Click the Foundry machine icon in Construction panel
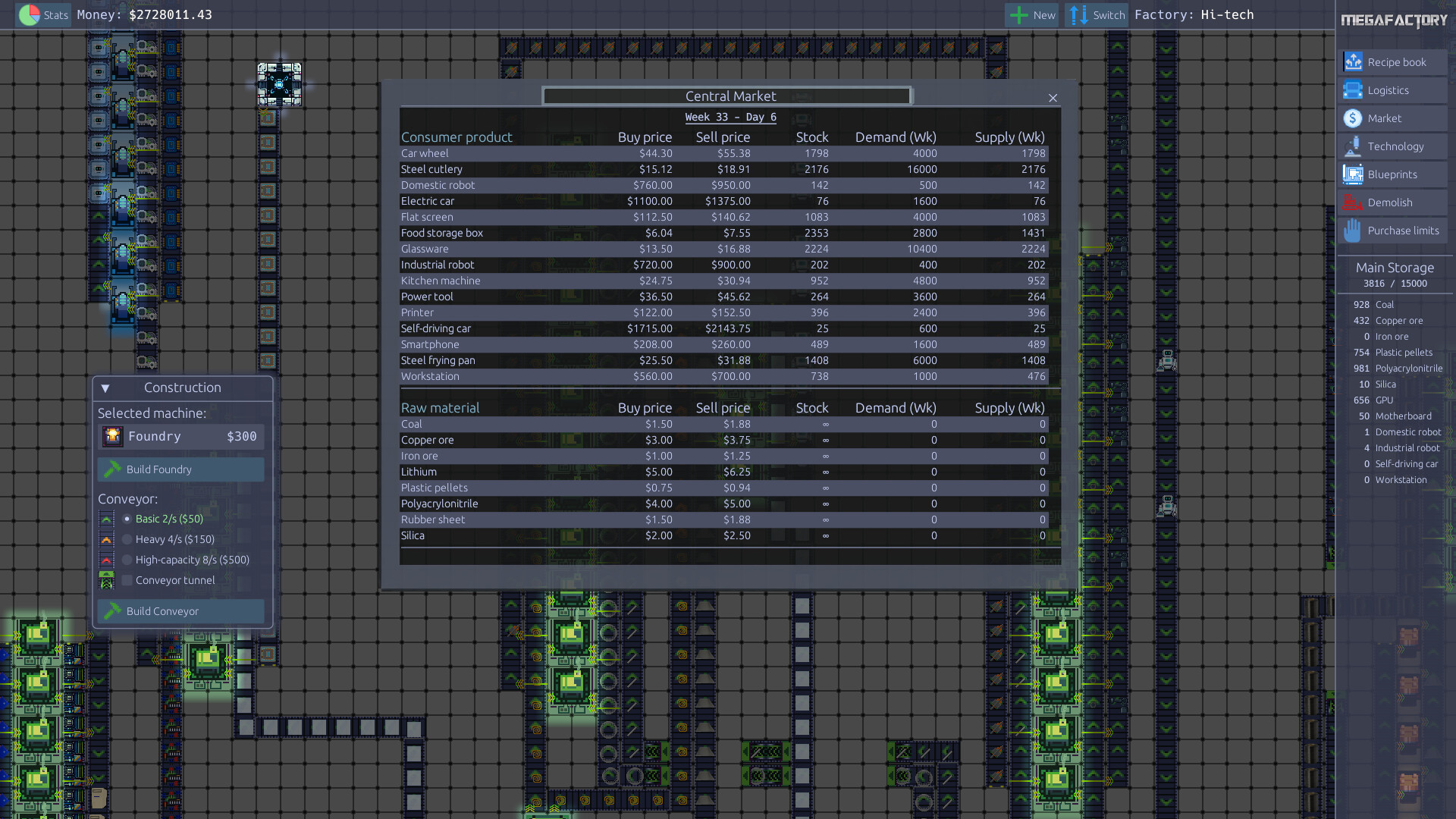This screenshot has height=819, width=1456. point(112,436)
